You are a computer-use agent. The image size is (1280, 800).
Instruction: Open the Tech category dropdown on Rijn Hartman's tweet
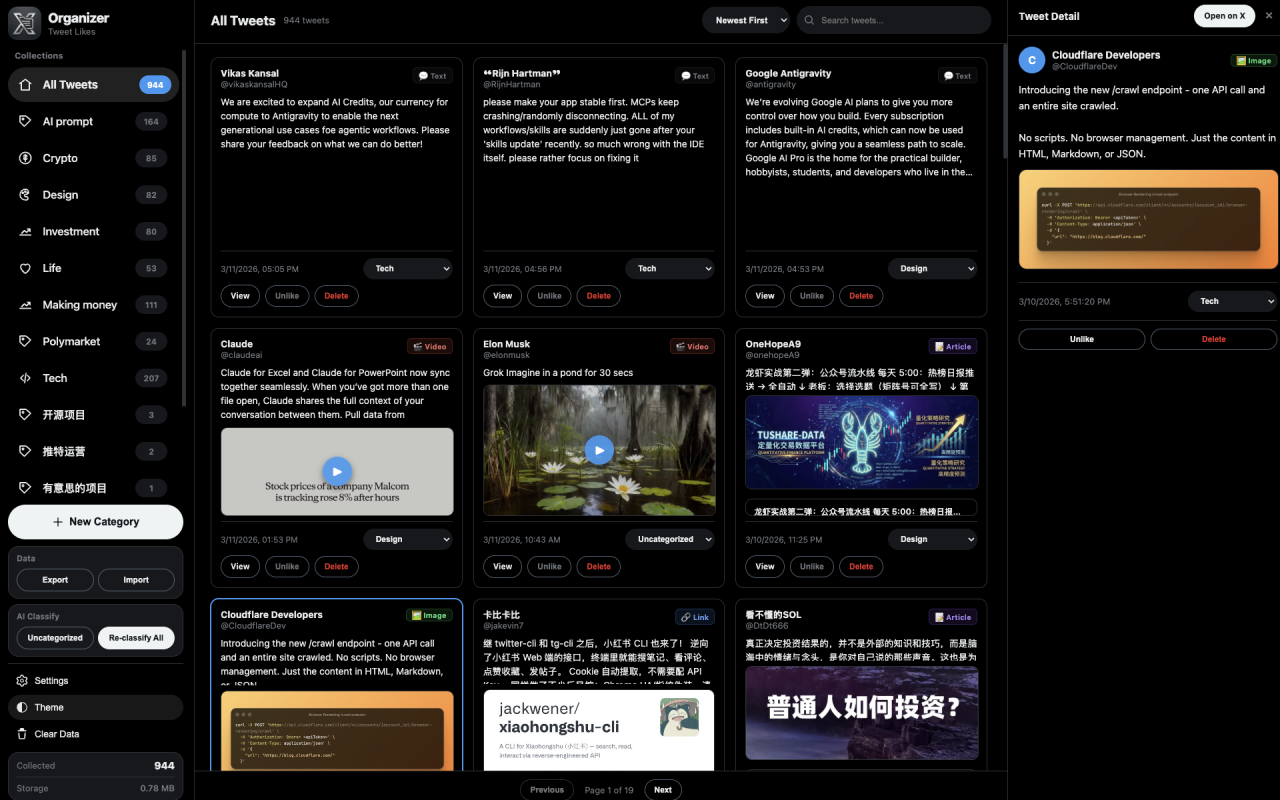pos(670,269)
